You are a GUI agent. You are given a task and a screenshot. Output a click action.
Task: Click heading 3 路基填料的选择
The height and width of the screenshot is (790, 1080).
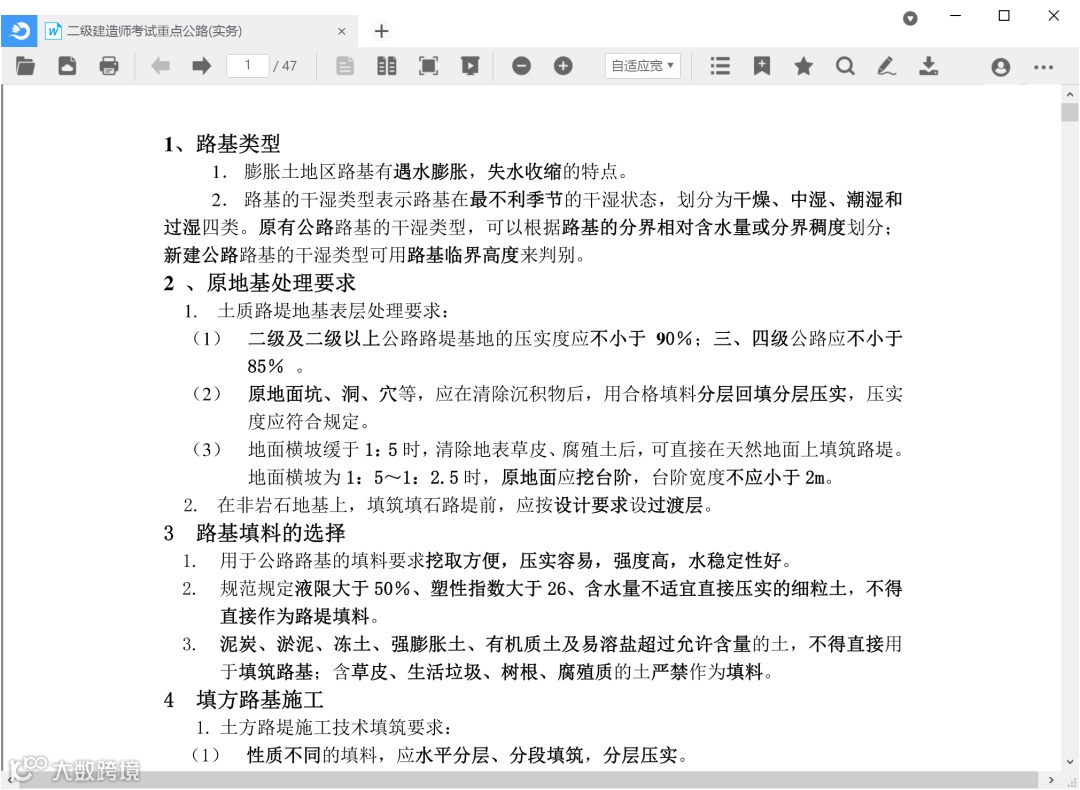[x=254, y=532]
